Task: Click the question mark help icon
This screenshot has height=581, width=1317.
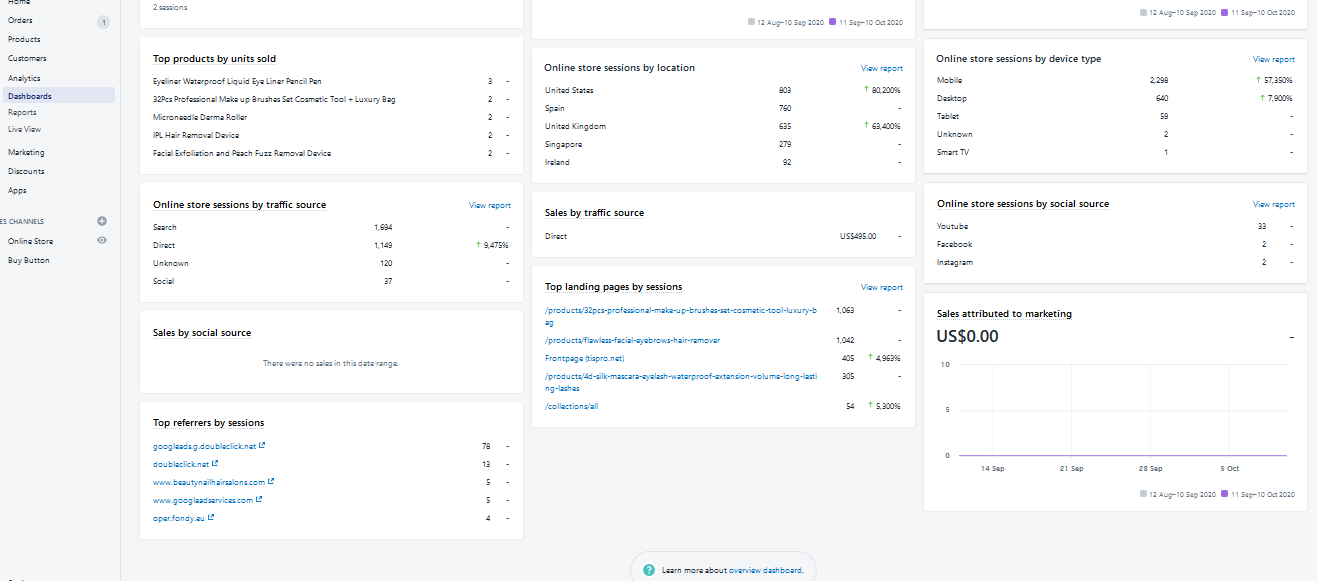Action: click(649, 570)
